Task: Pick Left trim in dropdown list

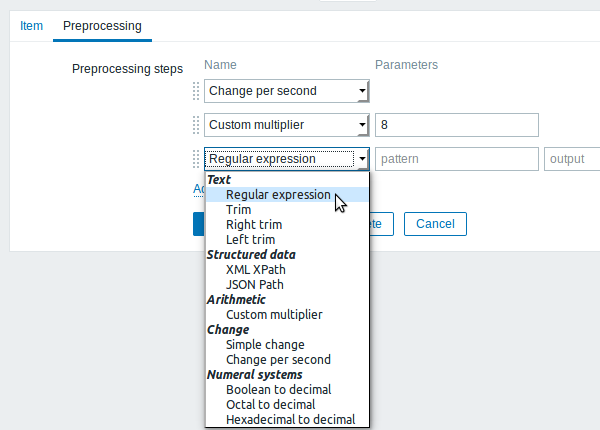Action: click(x=250, y=240)
